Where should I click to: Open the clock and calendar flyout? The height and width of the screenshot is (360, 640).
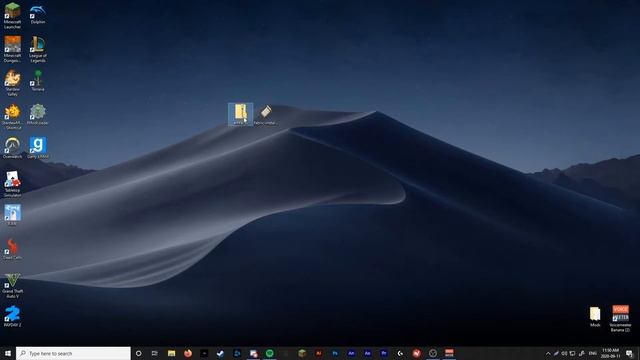(611, 353)
